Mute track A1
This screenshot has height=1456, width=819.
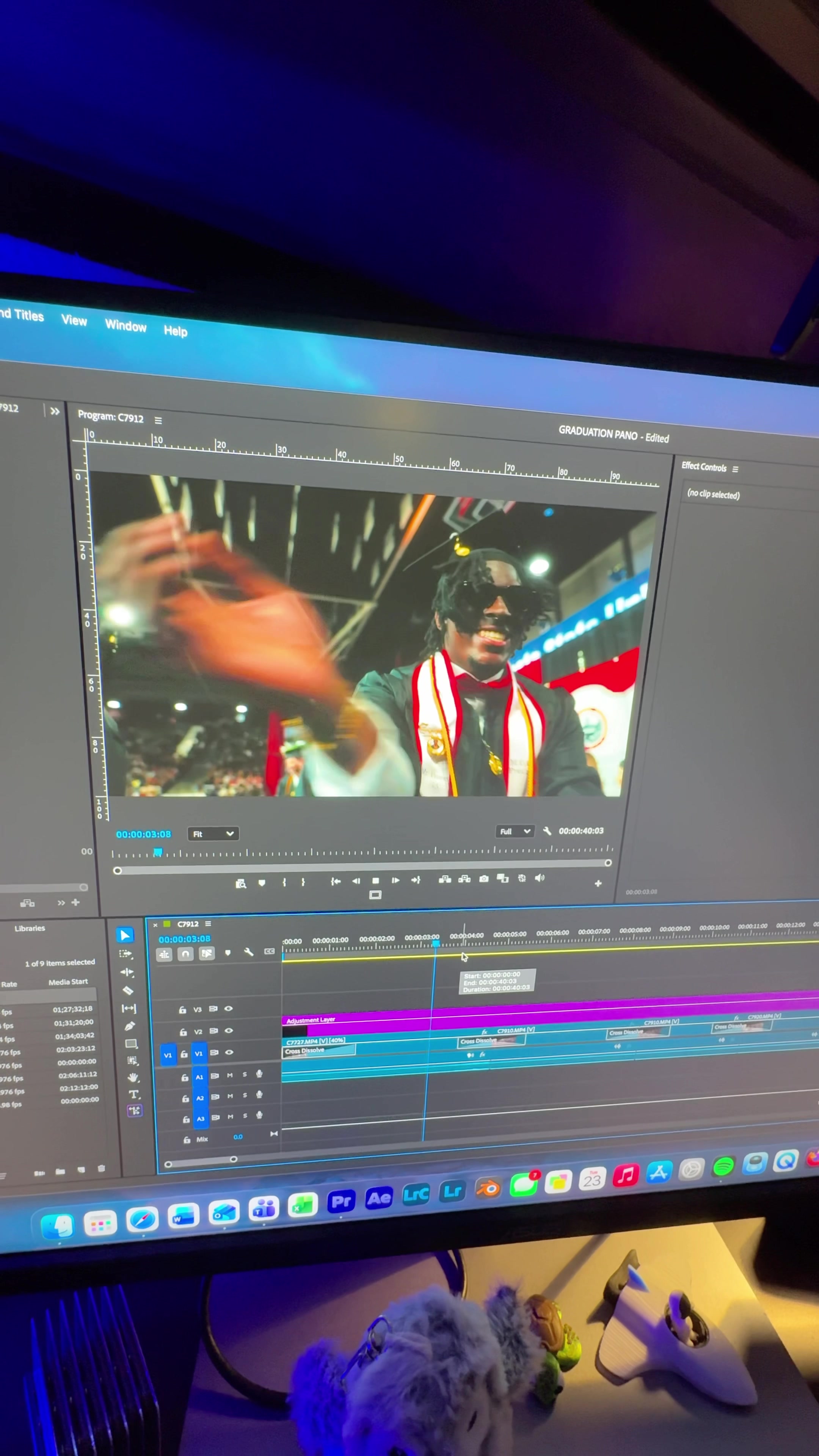[230, 1075]
